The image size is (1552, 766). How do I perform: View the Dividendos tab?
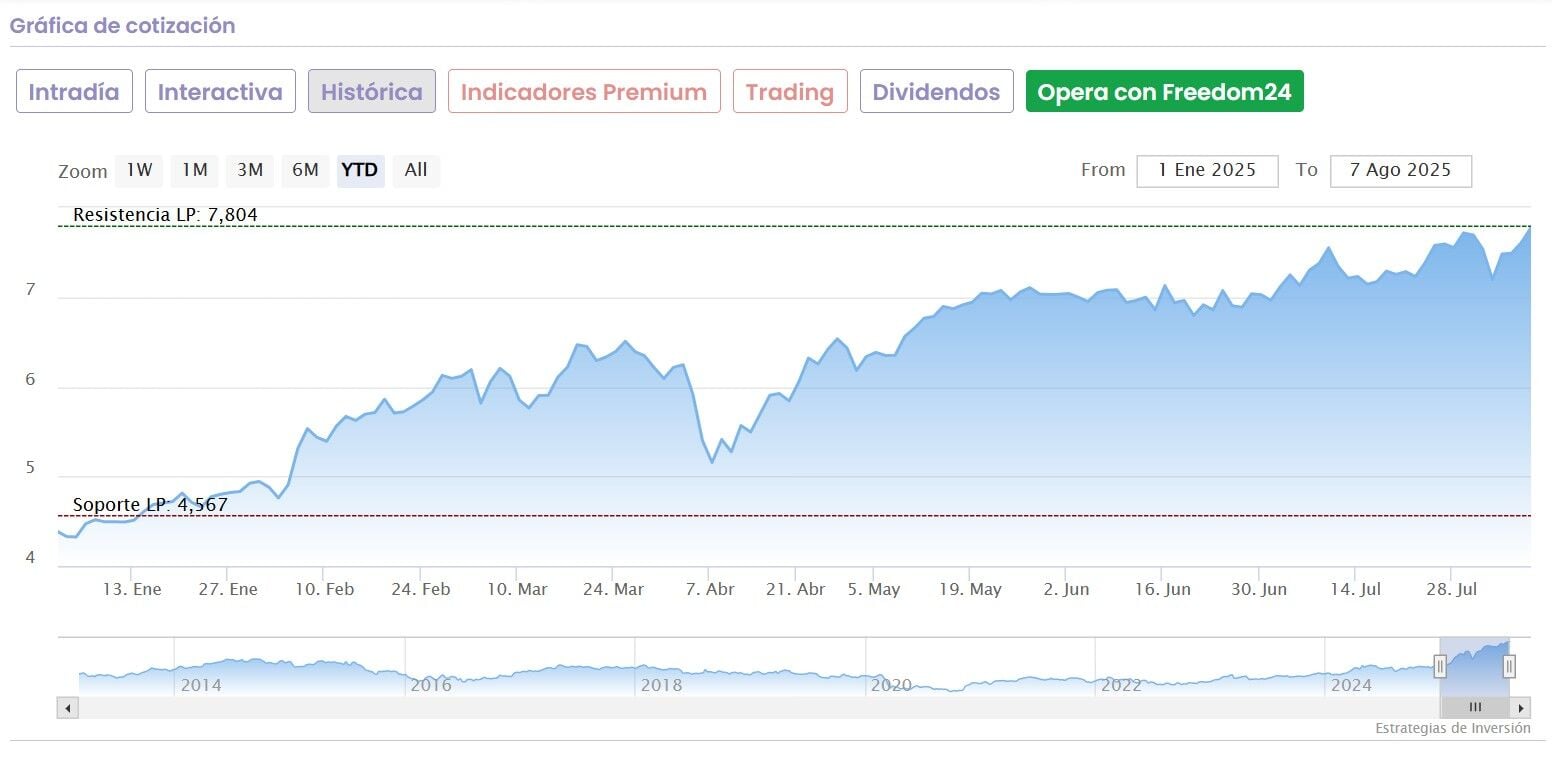pyautogui.click(x=936, y=92)
